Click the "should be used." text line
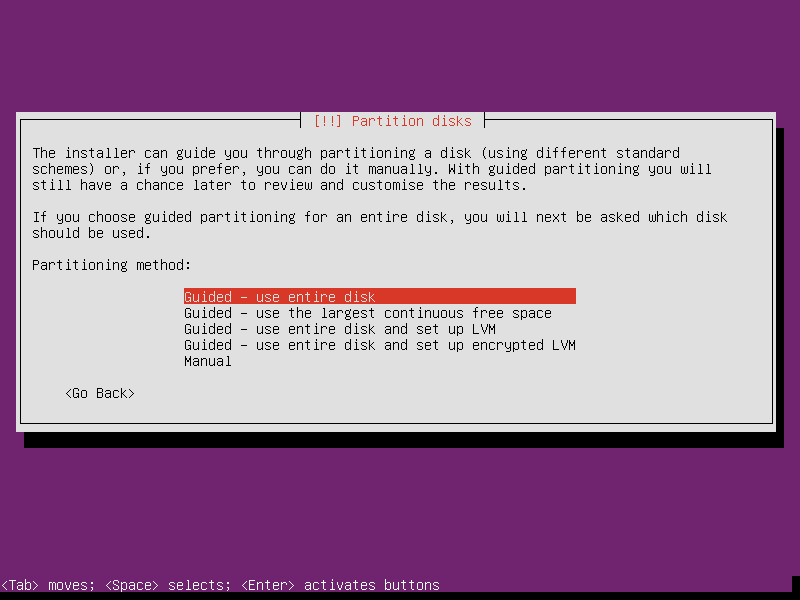The height and width of the screenshot is (600, 800). (x=92, y=233)
